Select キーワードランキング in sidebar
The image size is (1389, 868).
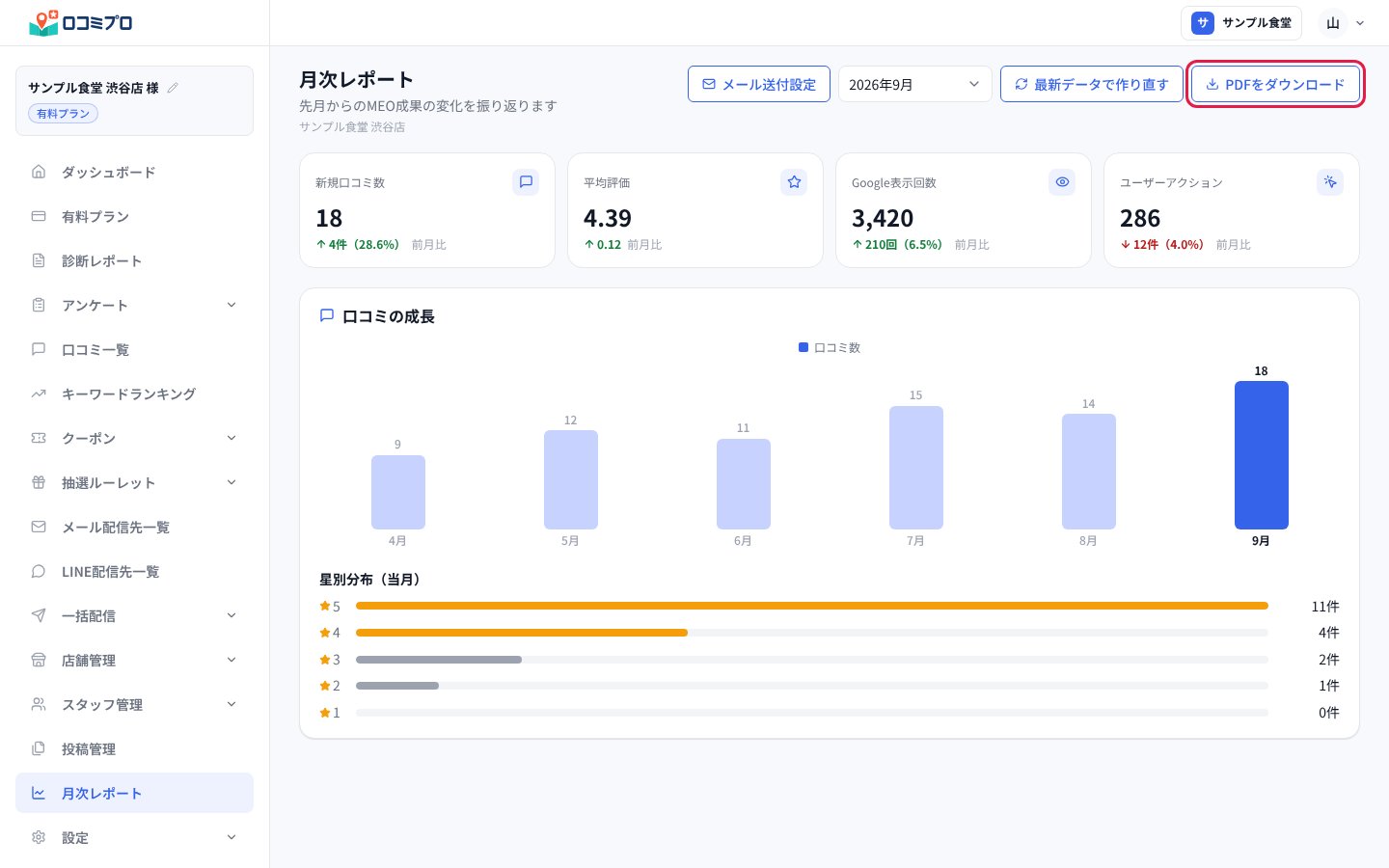coord(134,393)
